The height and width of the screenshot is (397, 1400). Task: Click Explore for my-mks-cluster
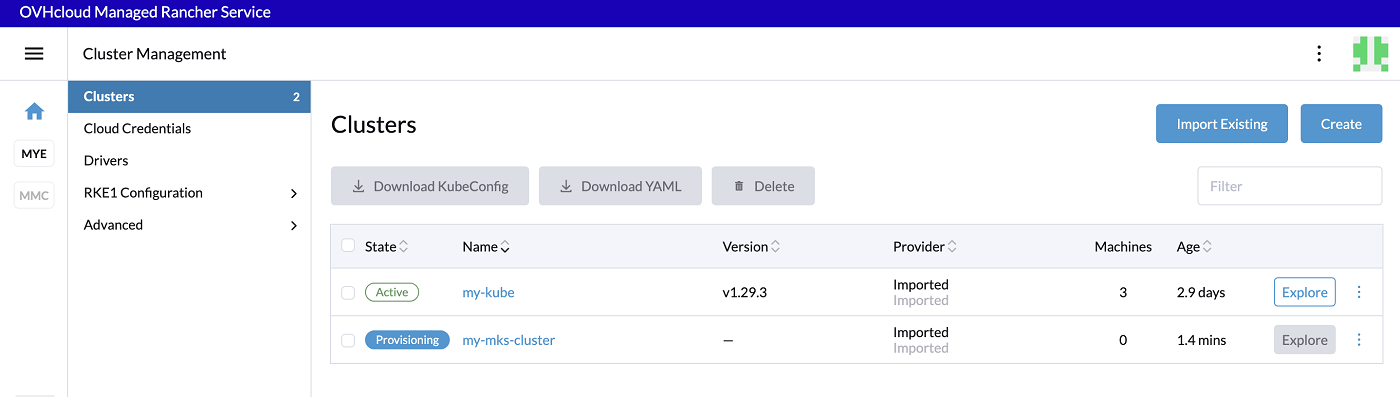[1305, 340]
